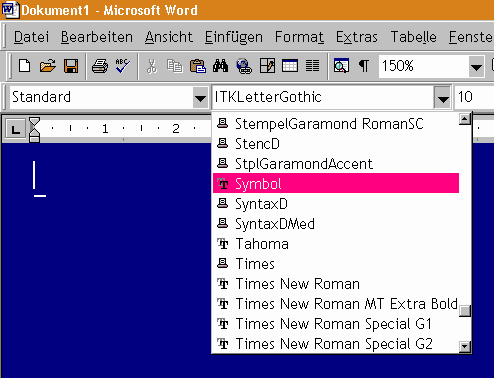Click into the Standard style field
The width and height of the screenshot is (494, 378).
(x=101, y=97)
